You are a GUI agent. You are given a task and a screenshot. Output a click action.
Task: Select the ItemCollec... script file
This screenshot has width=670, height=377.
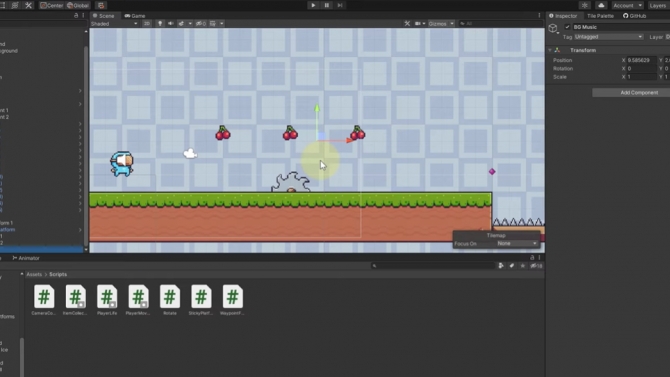pos(75,300)
